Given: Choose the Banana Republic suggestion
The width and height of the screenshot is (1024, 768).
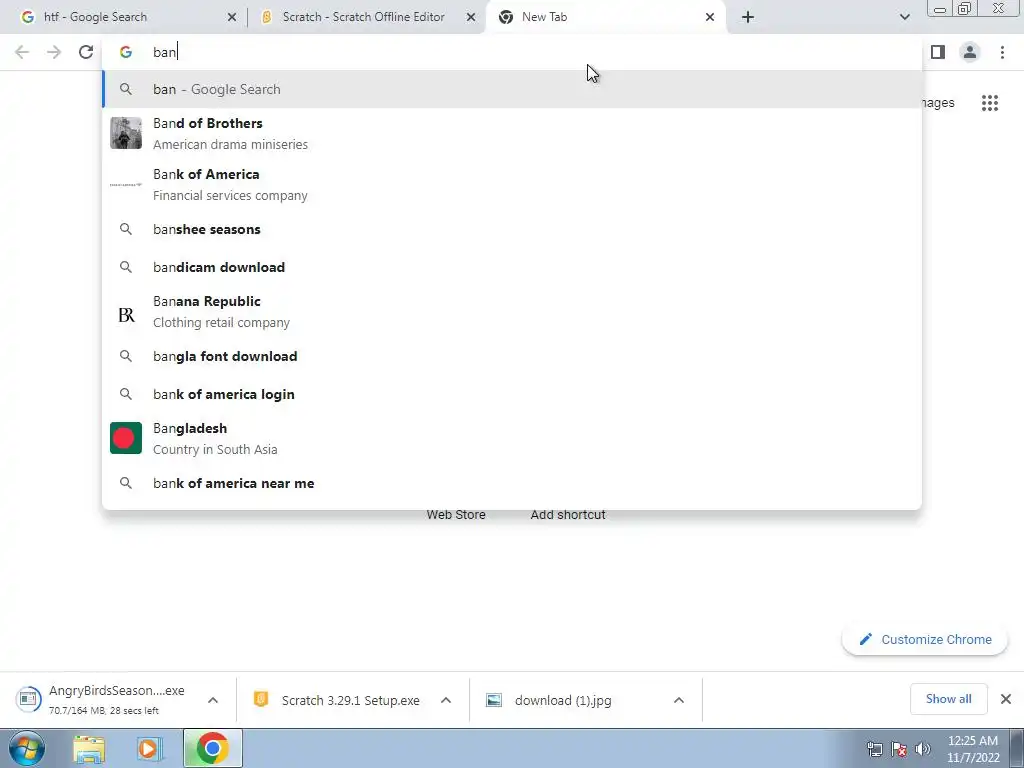Looking at the screenshot, I should click(x=512, y=312).
